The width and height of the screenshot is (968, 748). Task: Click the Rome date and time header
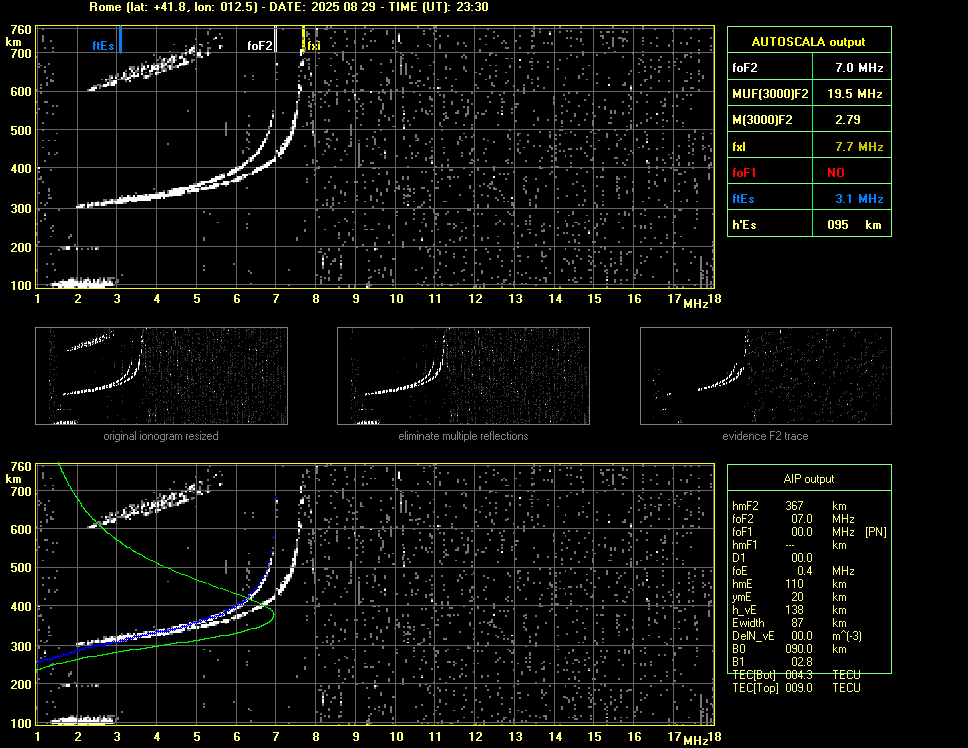coord(289,7)
